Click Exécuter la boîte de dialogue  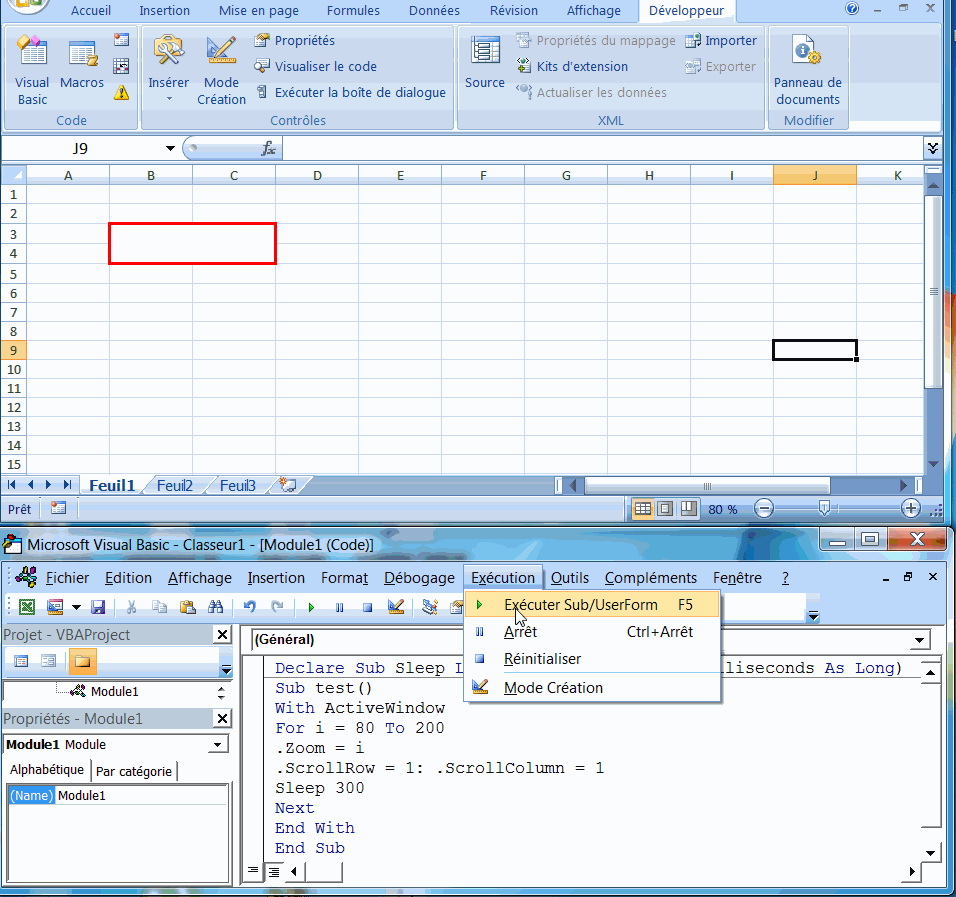tap(351, 93)
